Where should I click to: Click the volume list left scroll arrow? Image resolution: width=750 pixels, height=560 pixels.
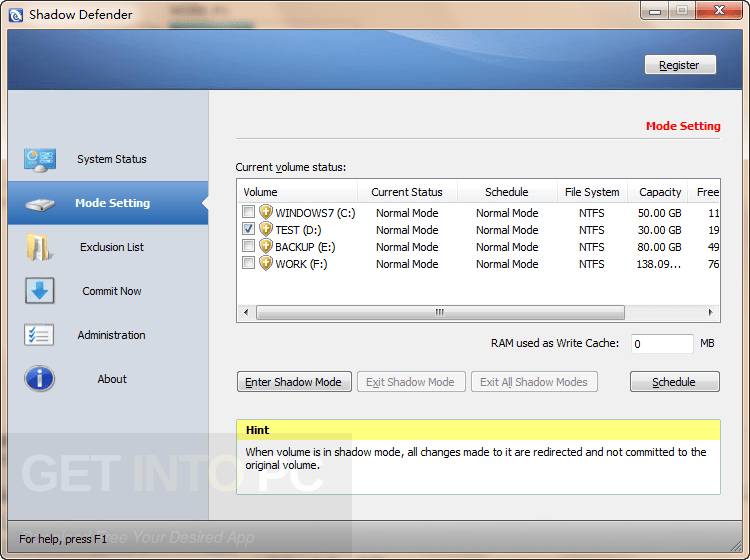[246, 312]
